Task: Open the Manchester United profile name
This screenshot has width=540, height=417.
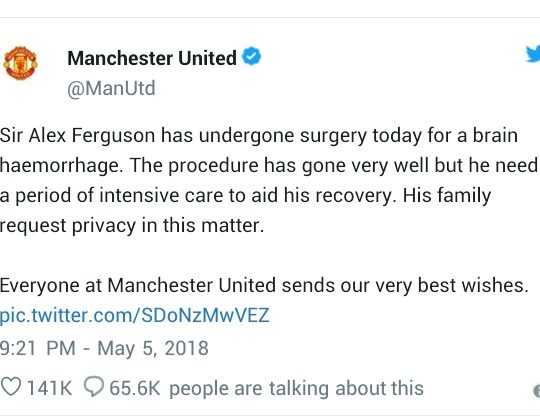Action: pyautogui.click(x=152, y=58)
